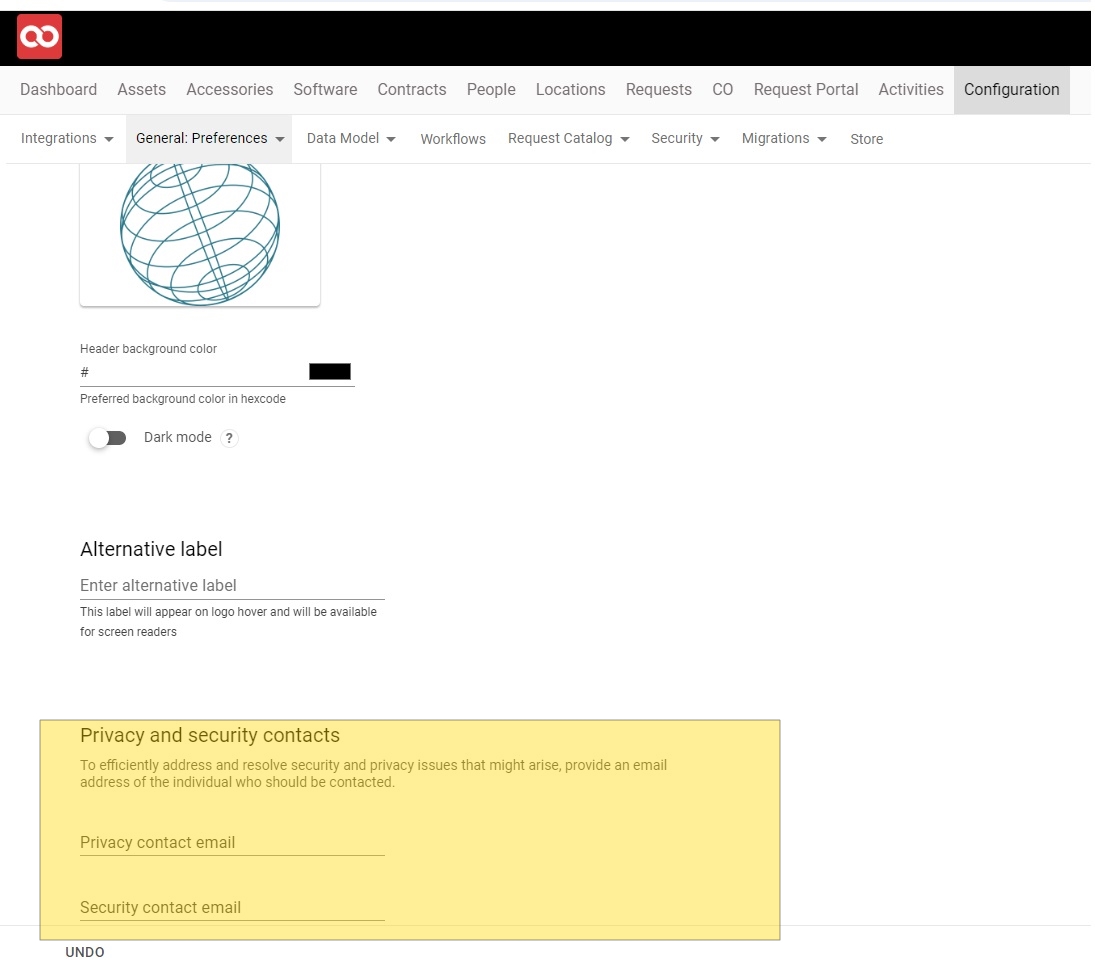Click the red infinity logo

pyautogui.click(x=39, y=36)
